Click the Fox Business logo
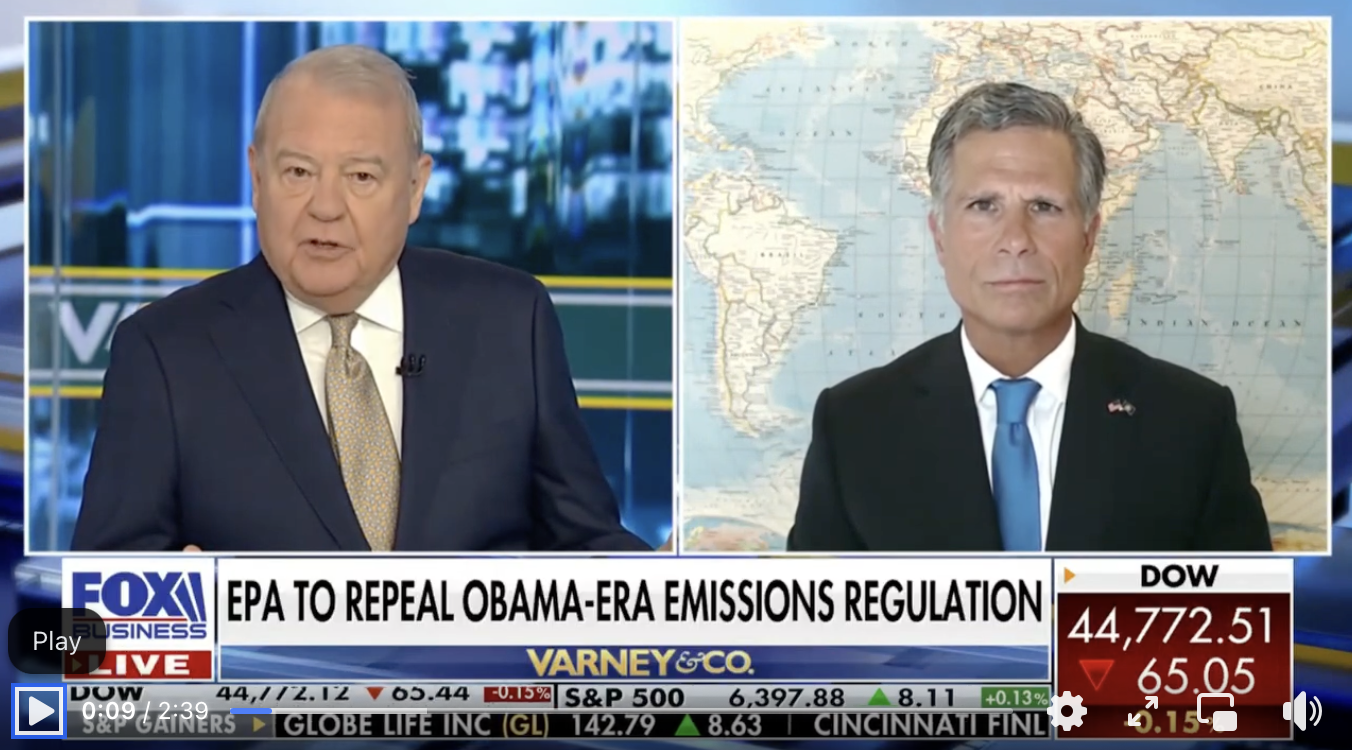This screenshot has height=750, width=1352. point(138,605)
